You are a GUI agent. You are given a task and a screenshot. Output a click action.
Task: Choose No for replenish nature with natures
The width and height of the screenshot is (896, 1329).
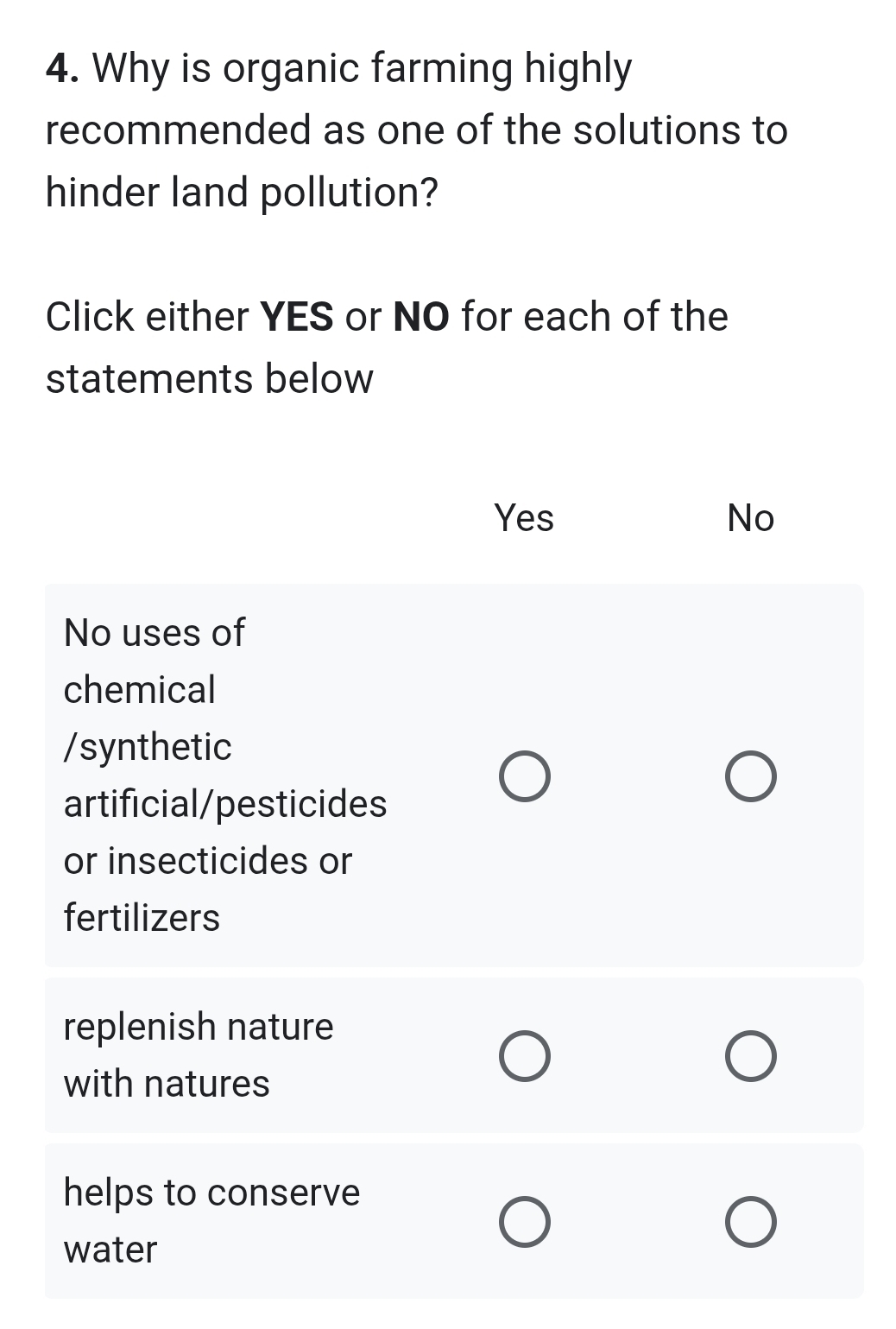click(750, 1055)
